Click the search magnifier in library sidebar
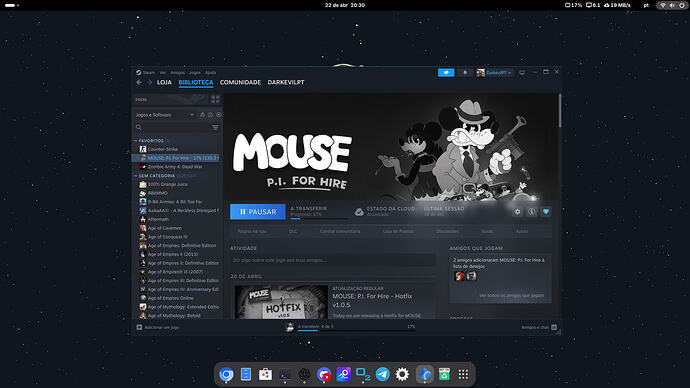 click(139, 127)
